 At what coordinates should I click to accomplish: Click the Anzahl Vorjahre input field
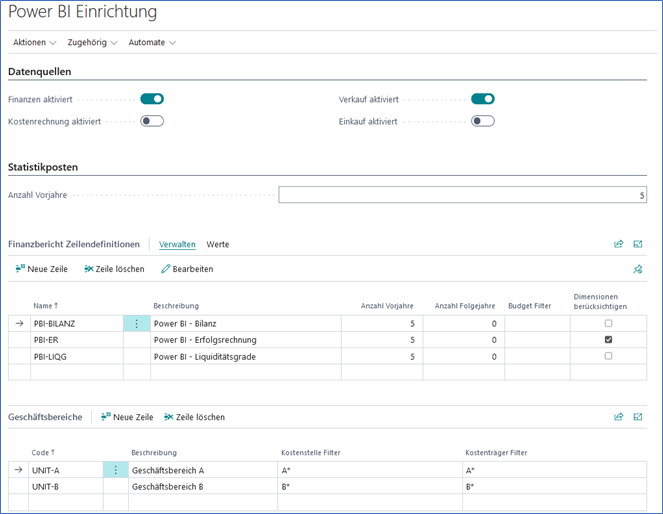click(462, 195)
